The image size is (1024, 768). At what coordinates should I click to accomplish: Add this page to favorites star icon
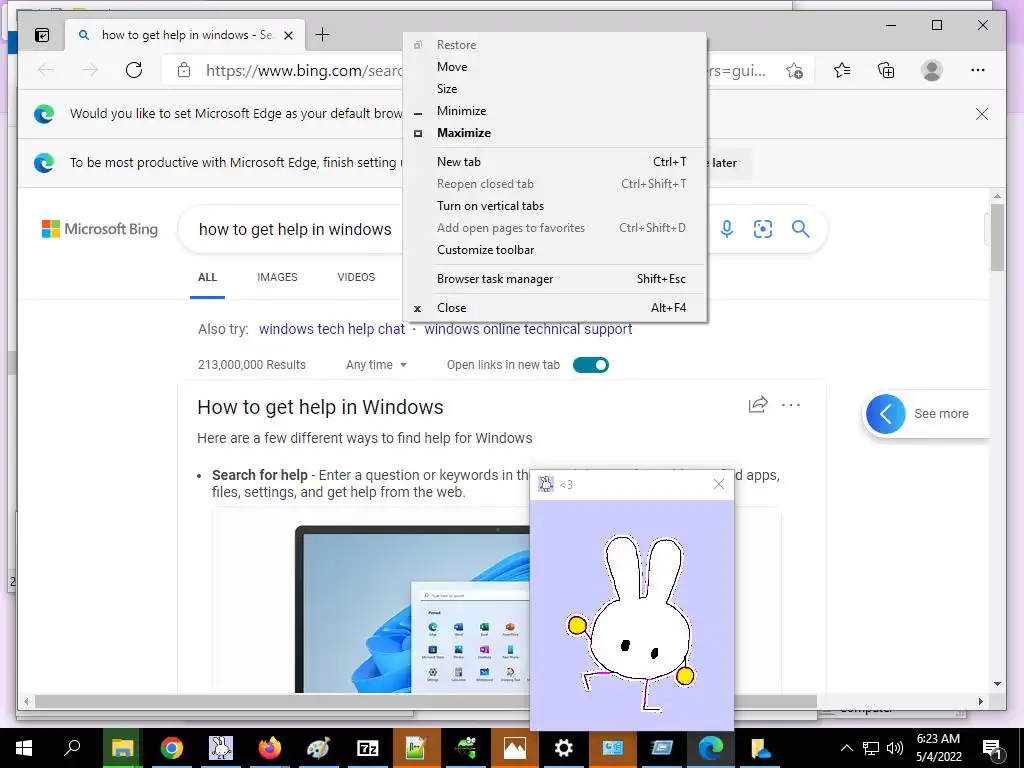point(794,71)
